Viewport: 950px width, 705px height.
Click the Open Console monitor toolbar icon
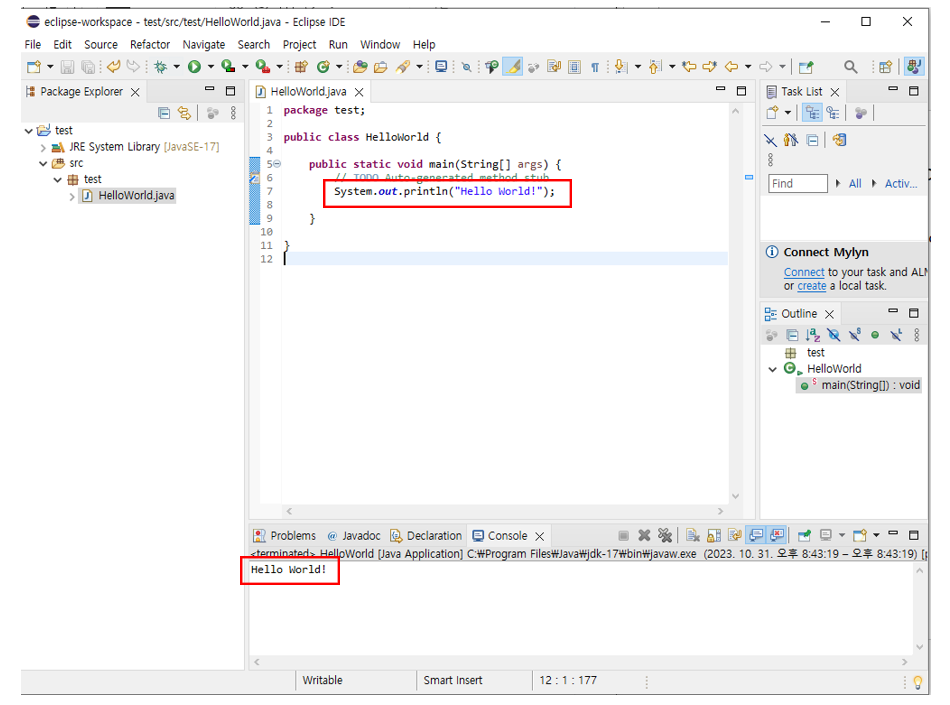[x=441, y=67]
